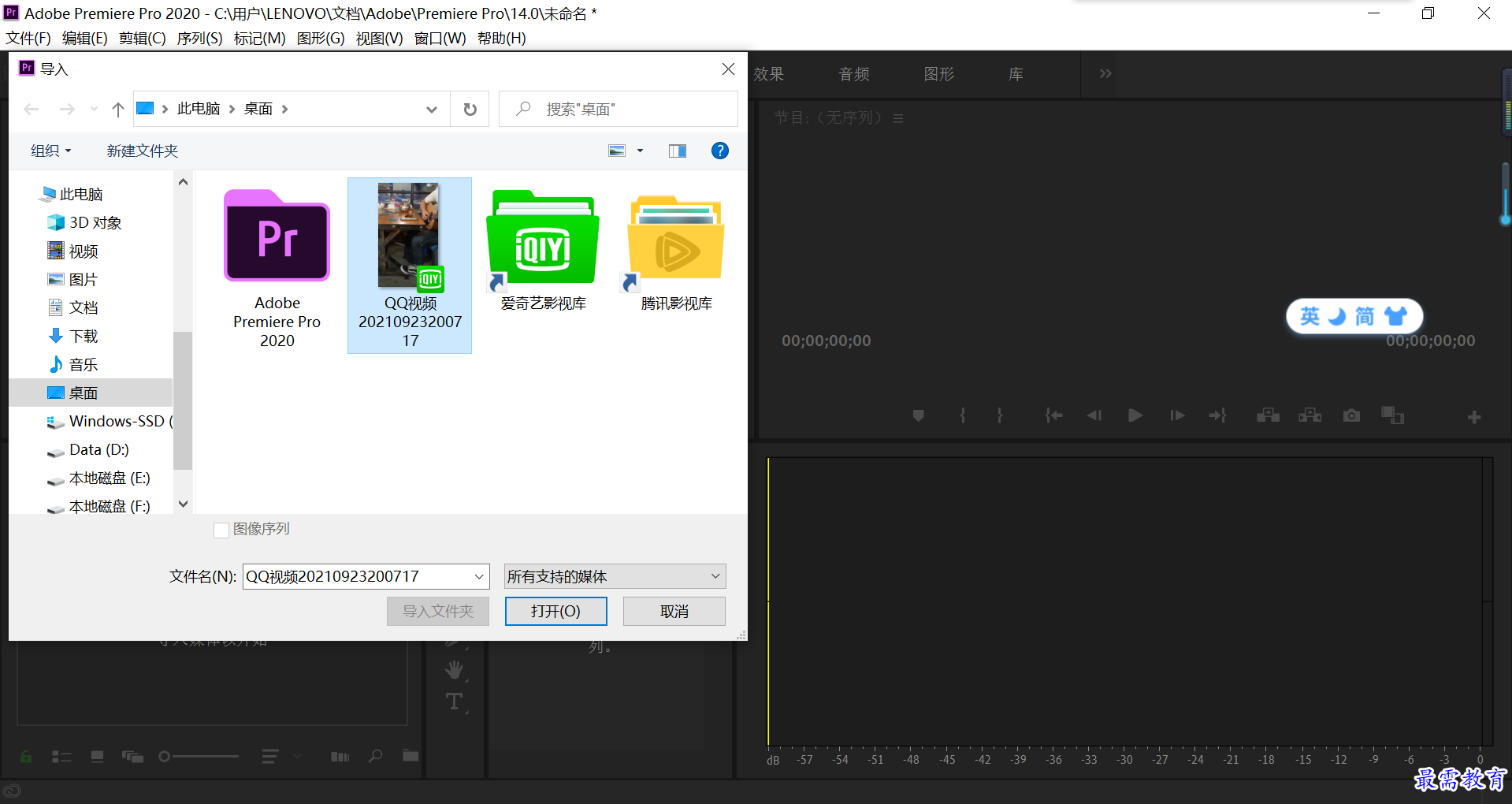Click Go to In point button

coord(1053,415)
